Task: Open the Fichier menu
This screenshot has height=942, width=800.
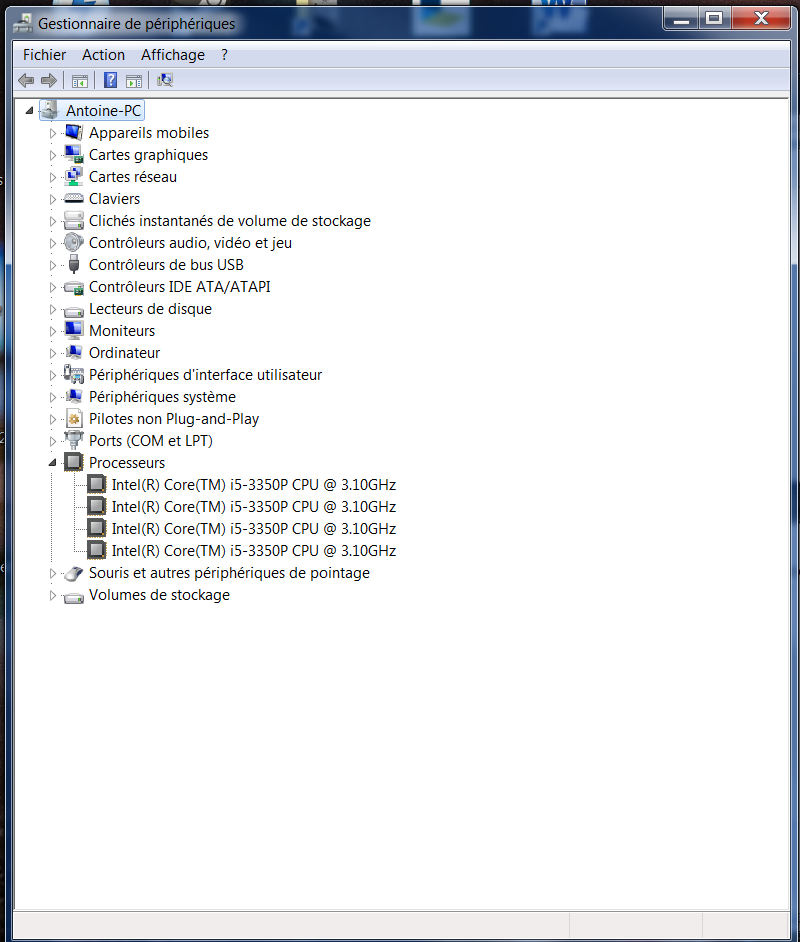Action: 44,55
